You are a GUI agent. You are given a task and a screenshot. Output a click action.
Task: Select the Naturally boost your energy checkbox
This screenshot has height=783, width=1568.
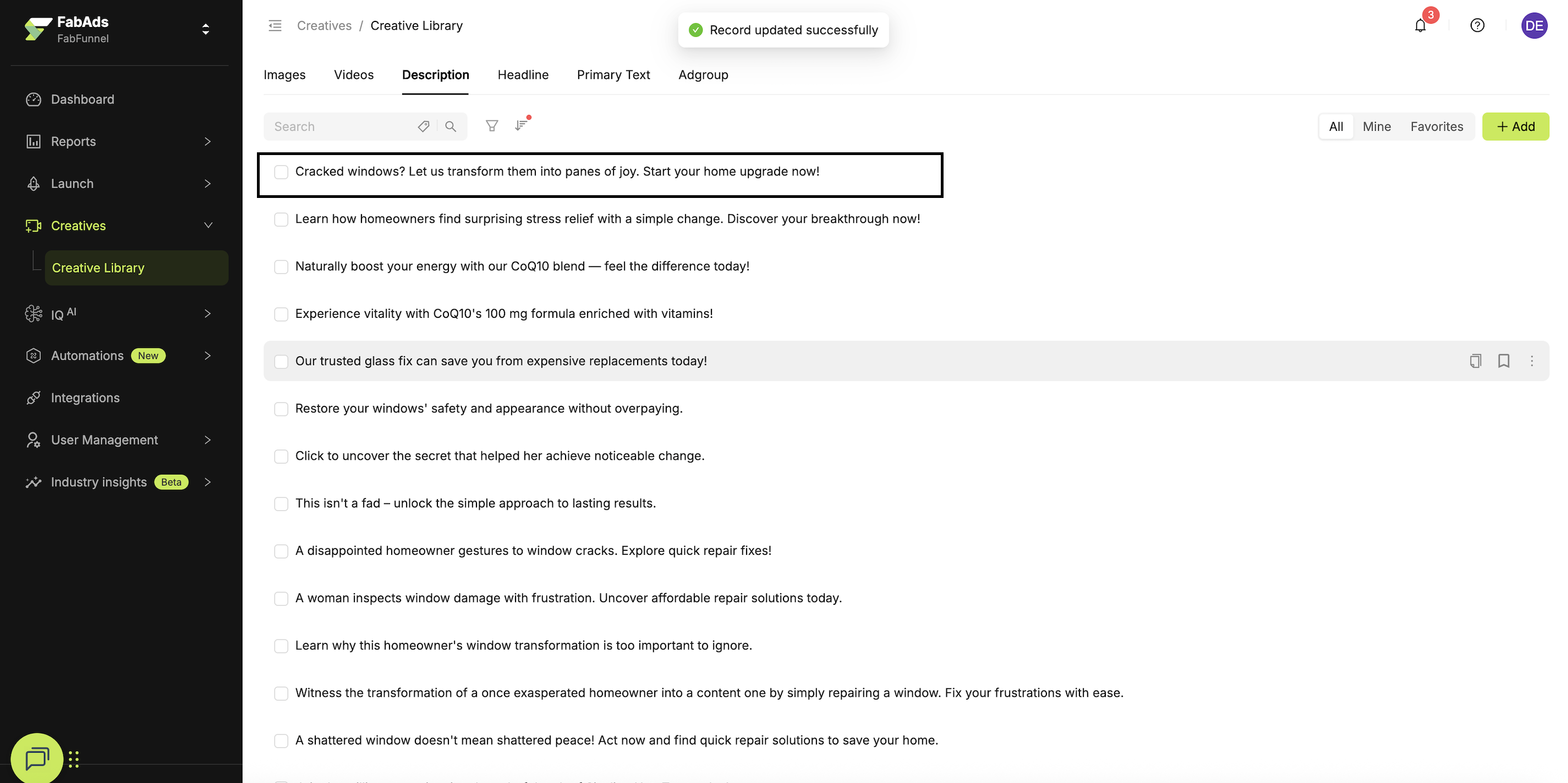click(281, 267)
